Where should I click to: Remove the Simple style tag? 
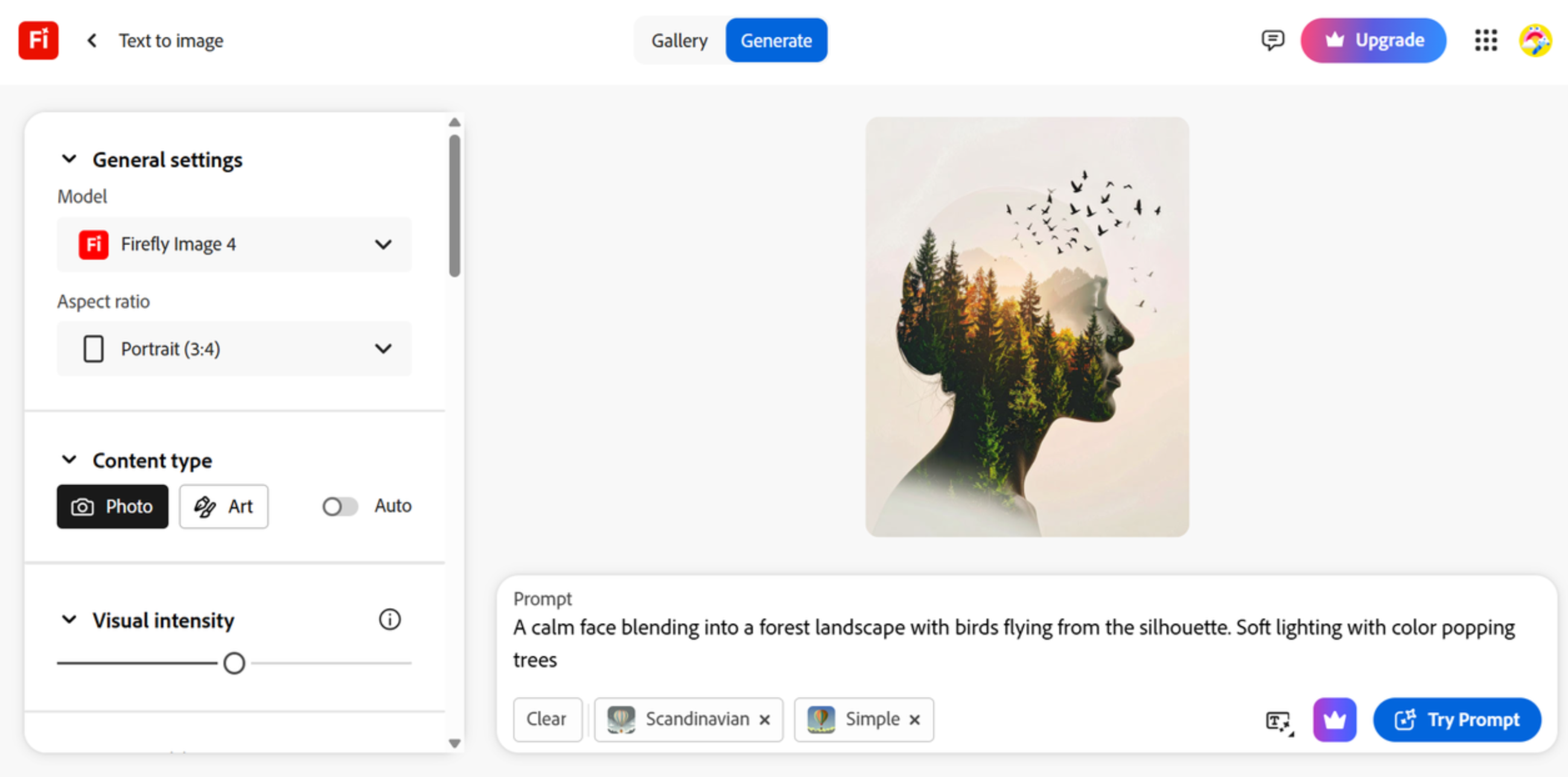[915, 720]
